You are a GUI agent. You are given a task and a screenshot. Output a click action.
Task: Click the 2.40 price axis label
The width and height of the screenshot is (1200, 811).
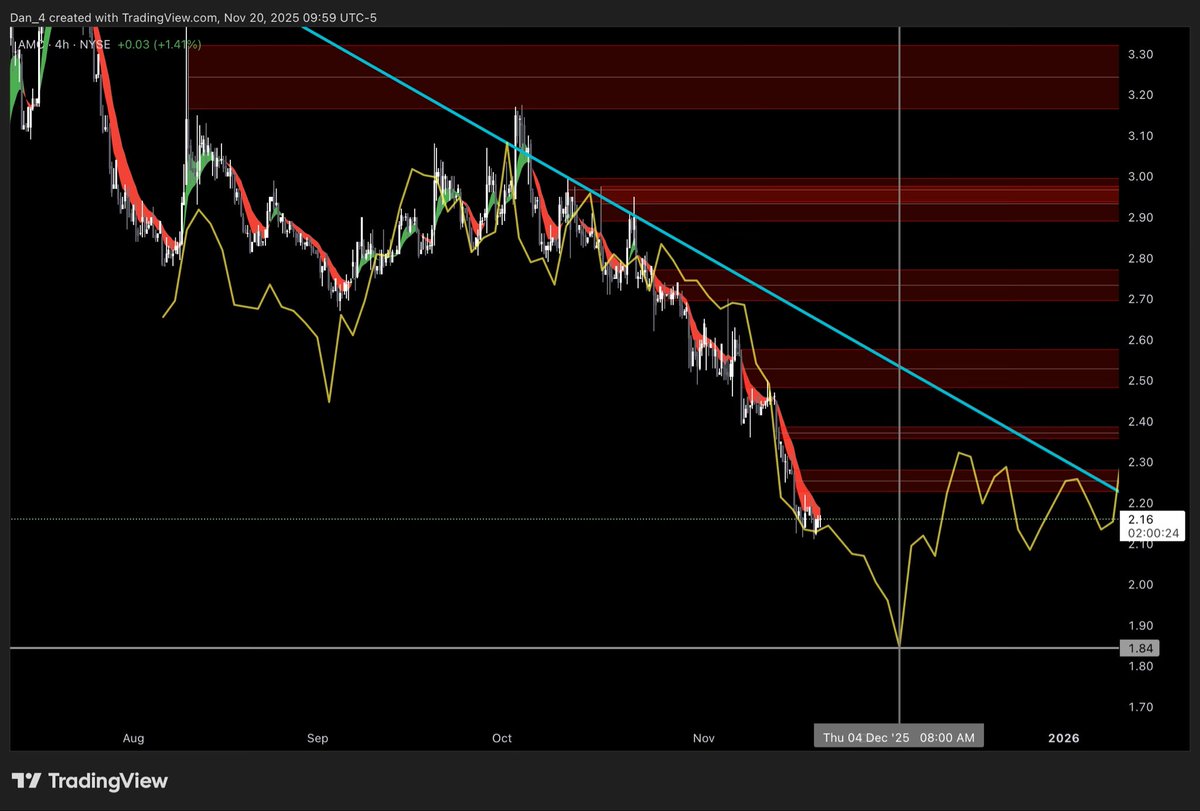coord(1140,421)
